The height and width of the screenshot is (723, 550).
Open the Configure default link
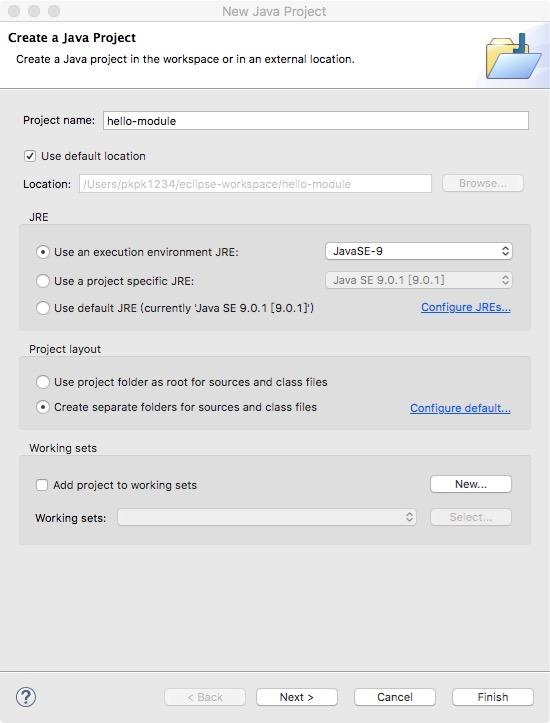point(460,408)
